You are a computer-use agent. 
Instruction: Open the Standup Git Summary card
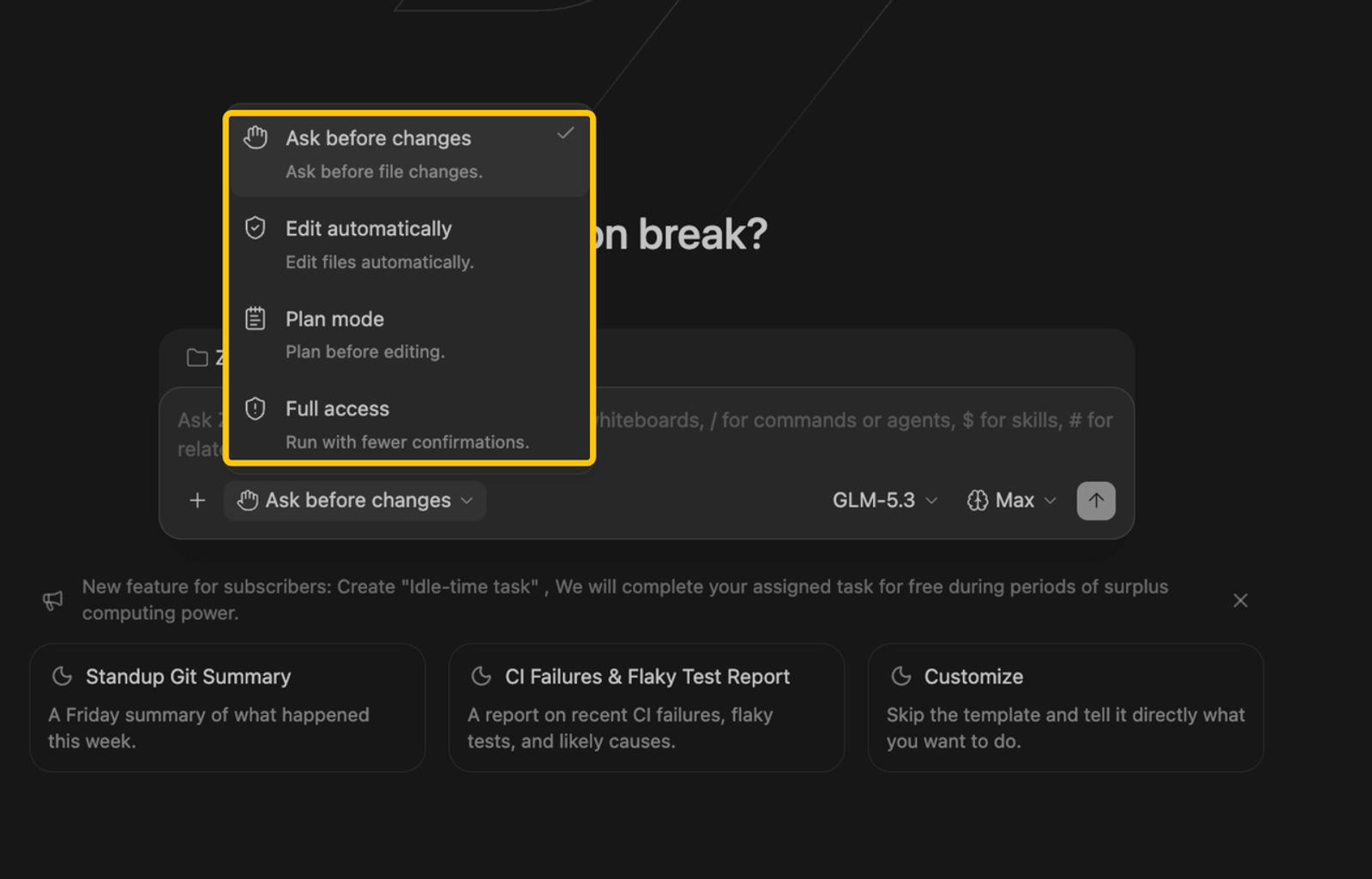coord(228,707)
